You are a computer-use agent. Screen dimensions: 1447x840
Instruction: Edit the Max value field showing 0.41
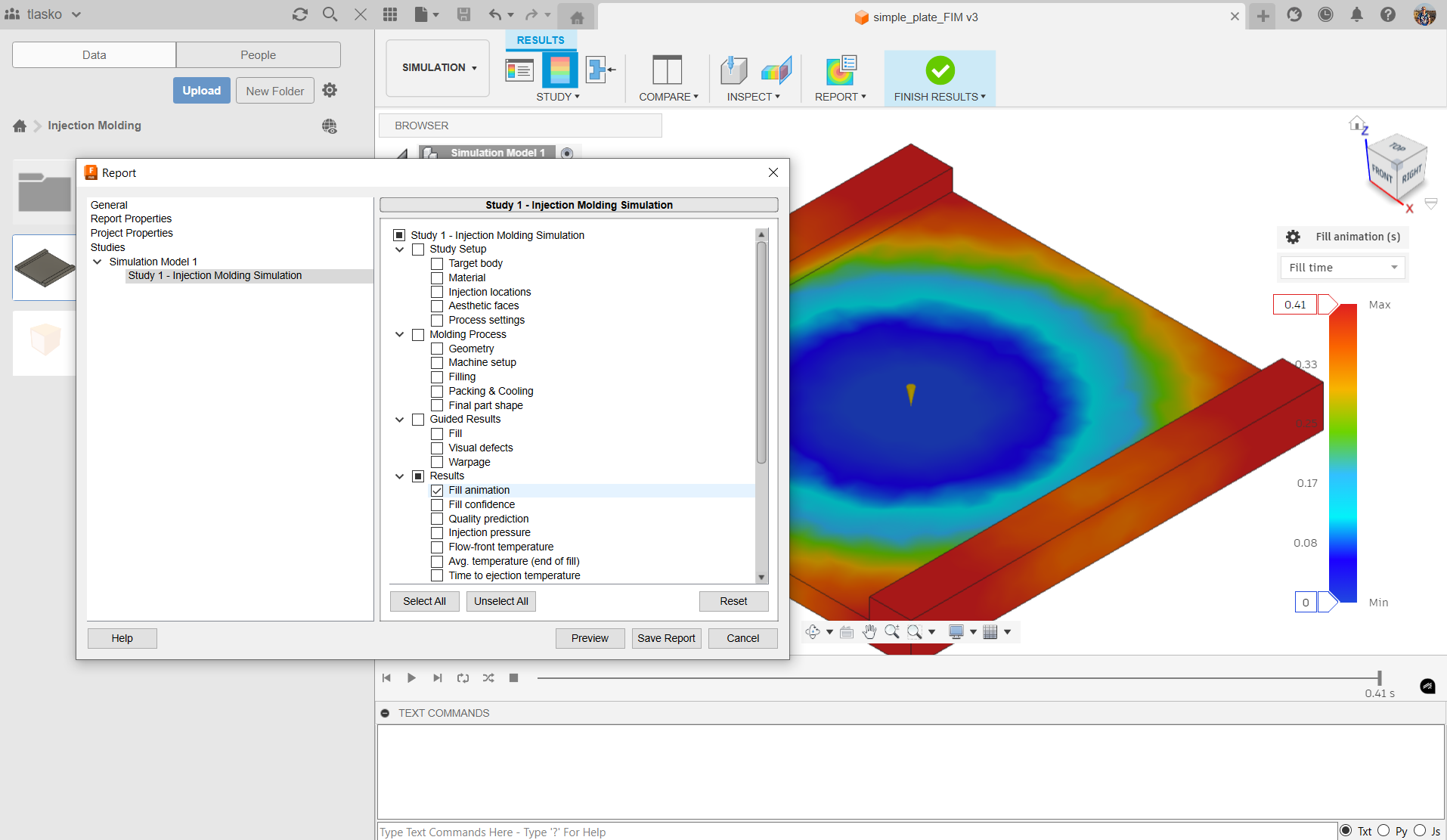click(x=1294, y=304)
